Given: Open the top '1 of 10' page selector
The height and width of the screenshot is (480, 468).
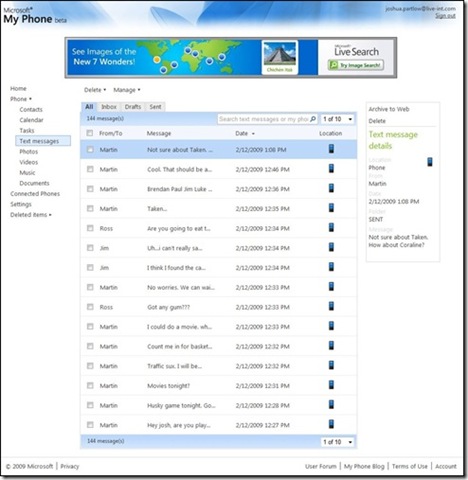Looking at the screenshot, I should [x=338, y=119].
